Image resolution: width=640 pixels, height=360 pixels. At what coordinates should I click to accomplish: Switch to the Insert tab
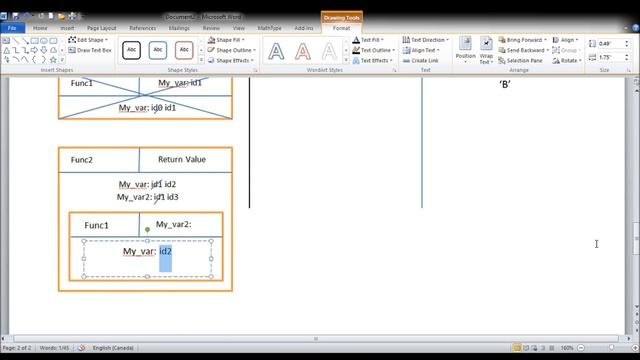point(67,28)
